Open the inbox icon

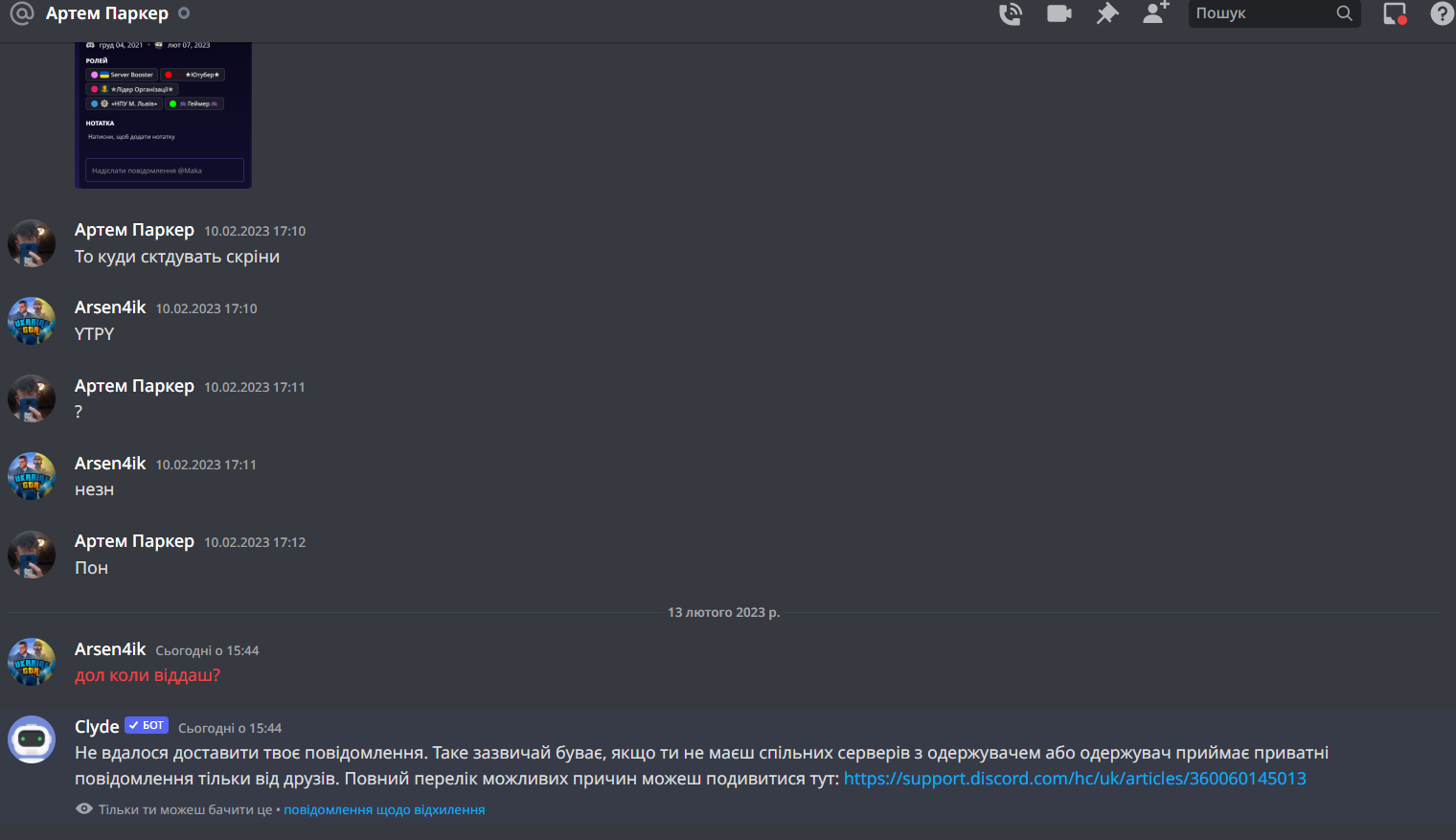coord(1395,13)
